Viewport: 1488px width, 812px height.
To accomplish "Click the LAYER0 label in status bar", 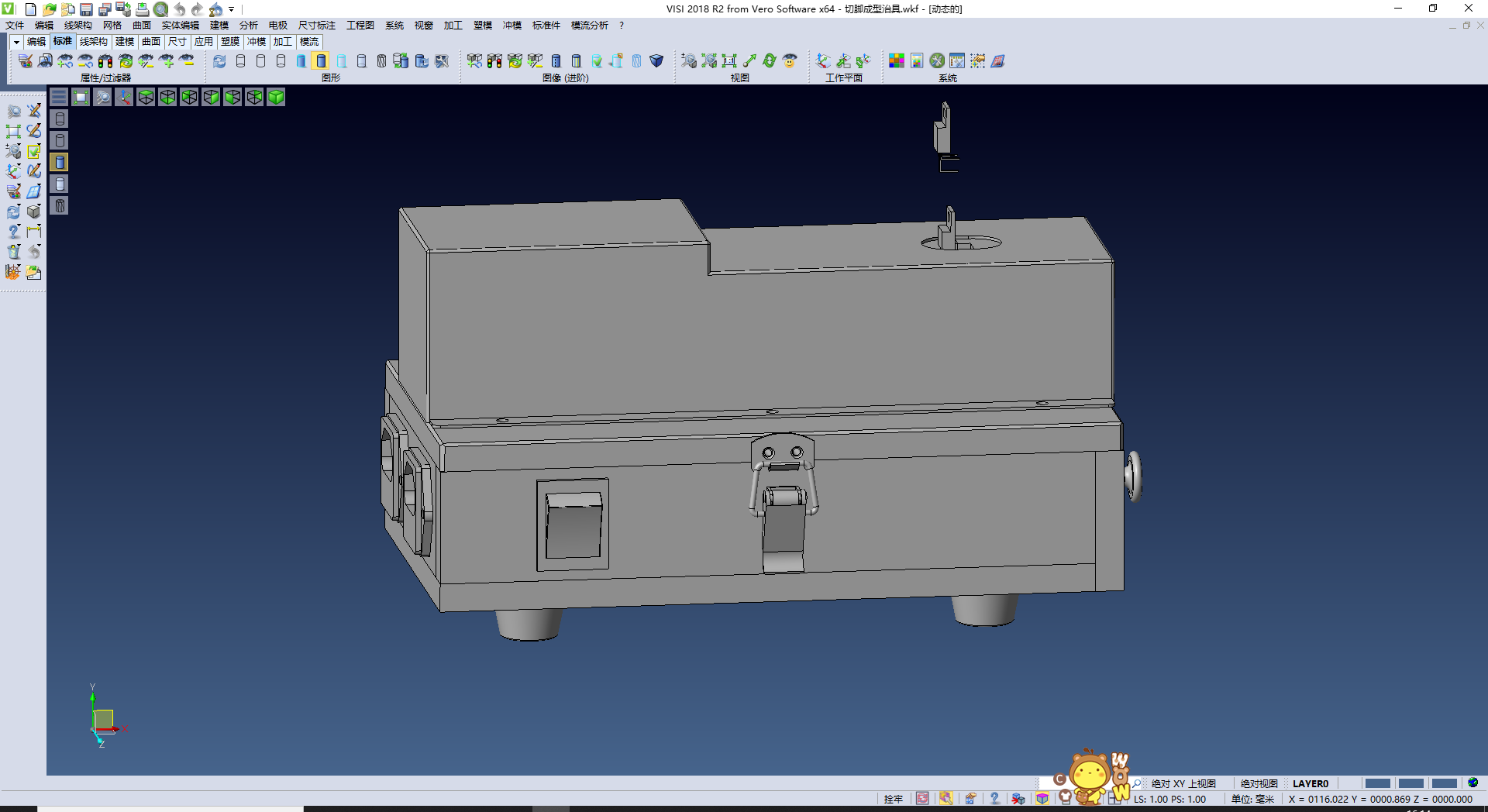I will (x=1310, y=783).
